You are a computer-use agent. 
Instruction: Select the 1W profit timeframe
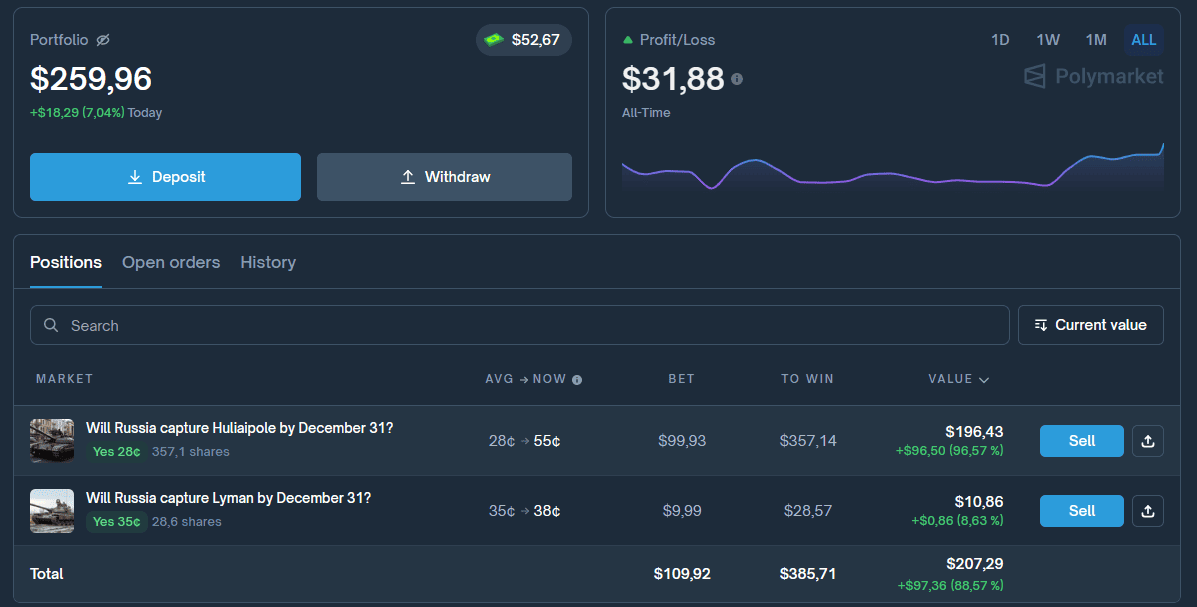coord(1048,40)
